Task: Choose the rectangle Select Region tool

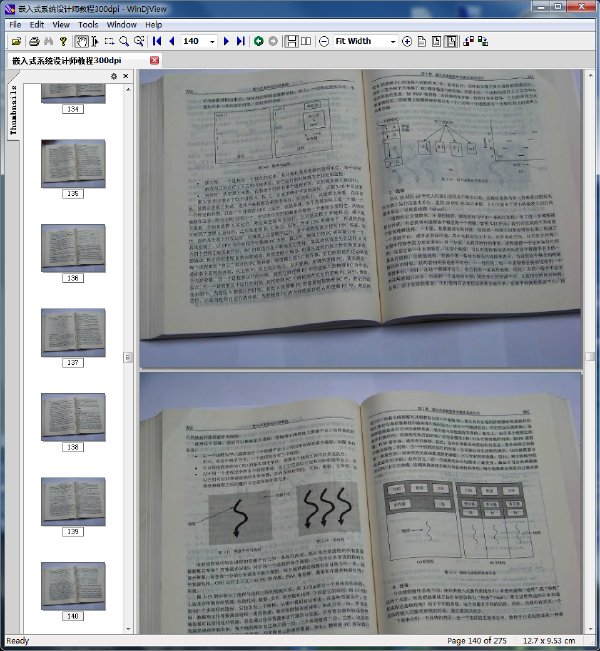Action: (x=109, y=41)
